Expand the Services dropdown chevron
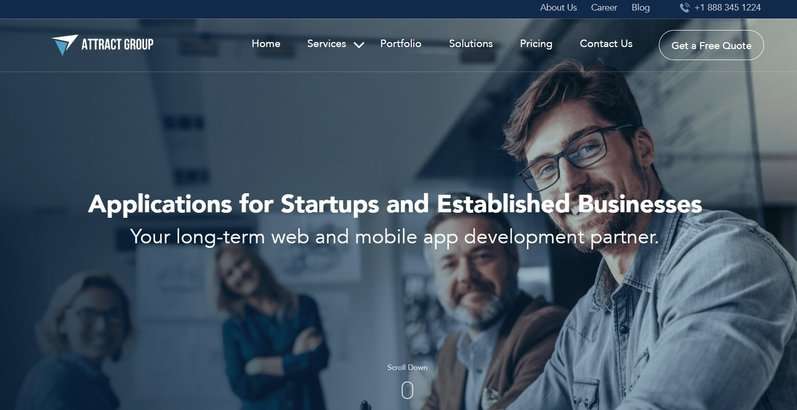797x410 pixels. 359,45
